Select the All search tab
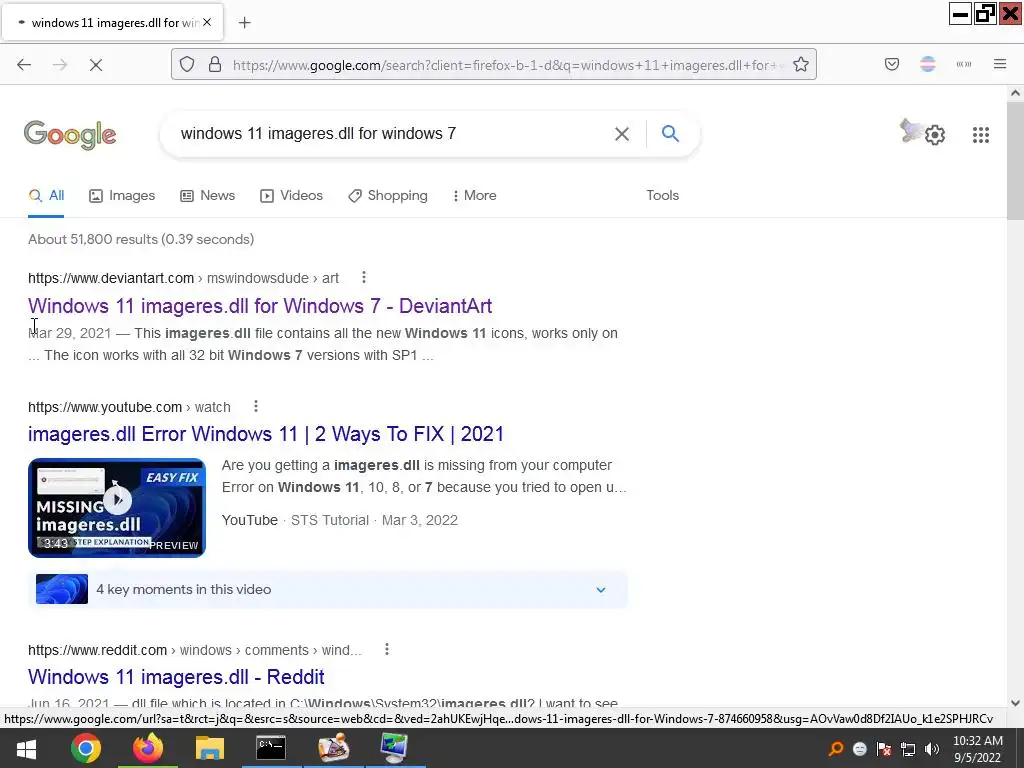 tap(46, 195)
